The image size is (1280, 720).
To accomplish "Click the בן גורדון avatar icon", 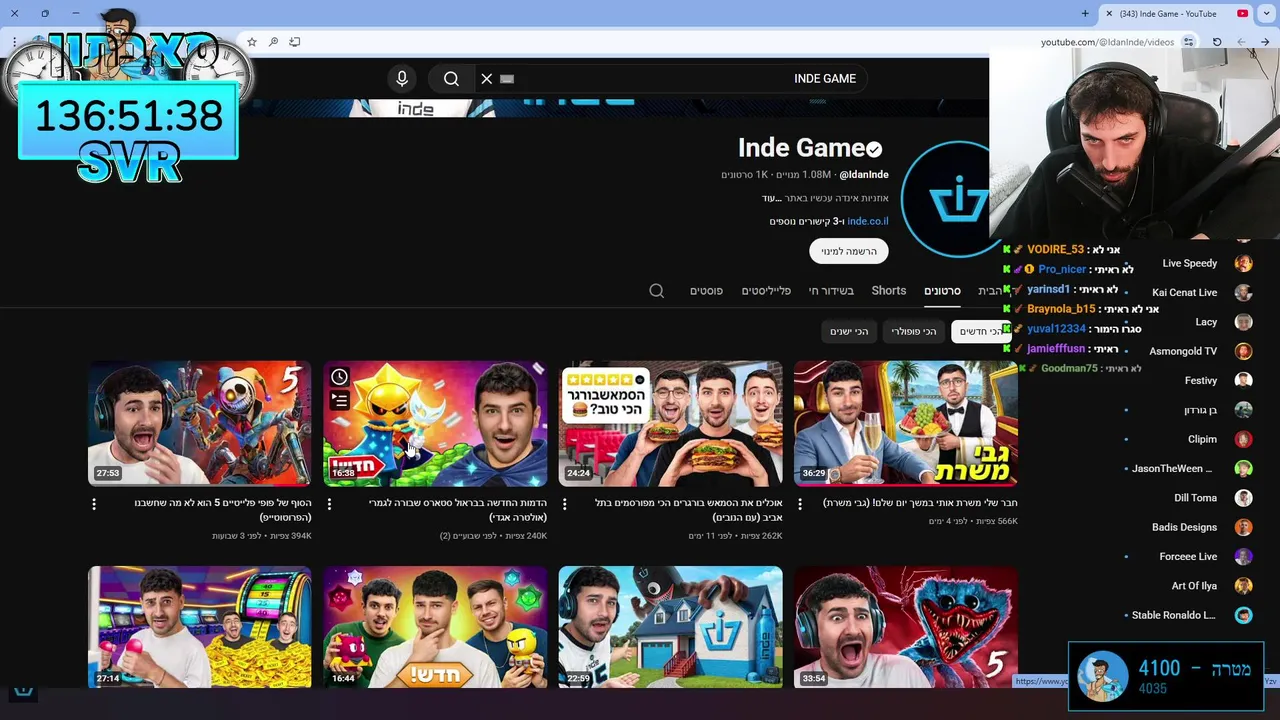I will point(1243,410).
